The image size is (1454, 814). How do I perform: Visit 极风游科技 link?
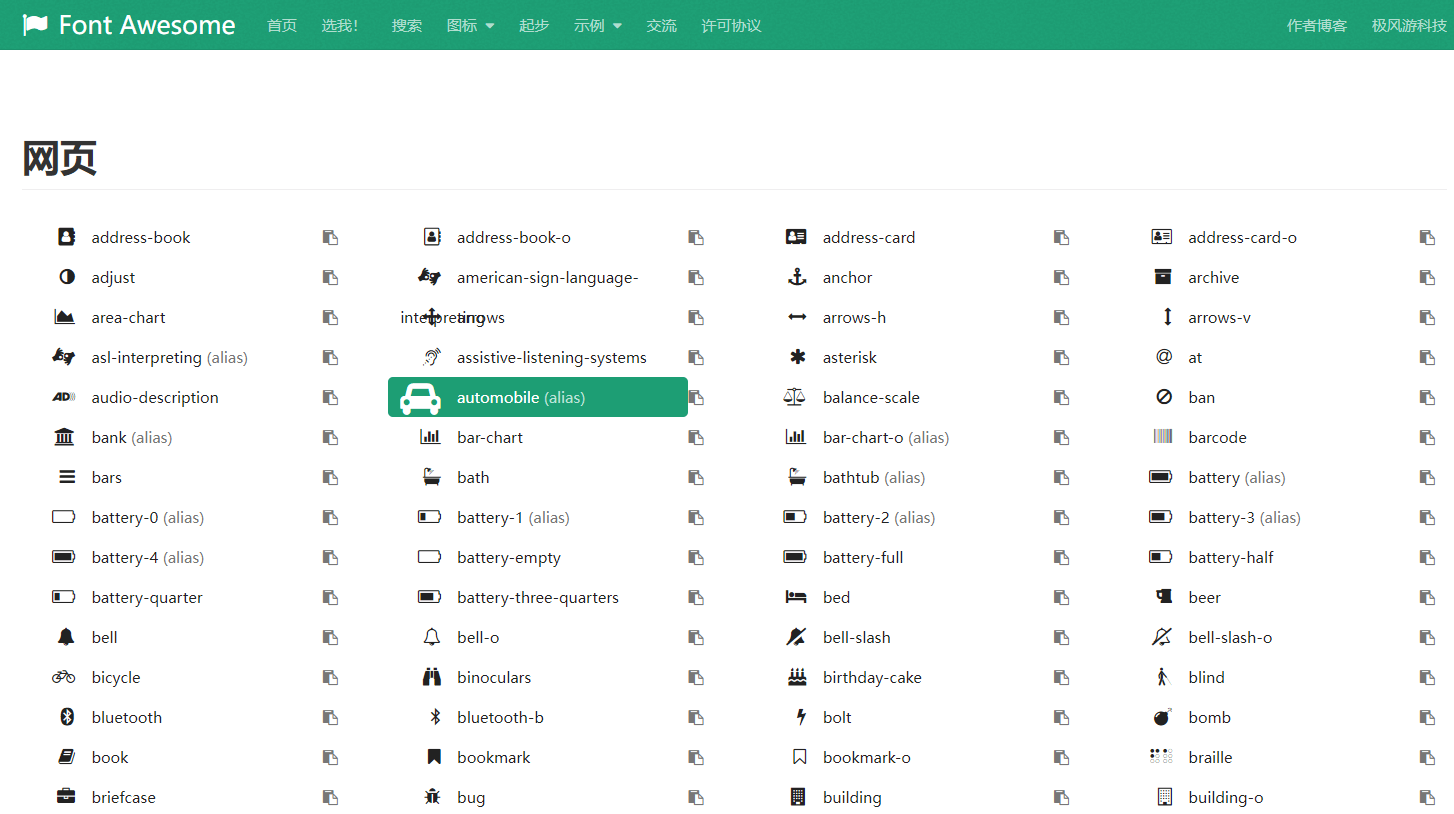coord(1409,25)
